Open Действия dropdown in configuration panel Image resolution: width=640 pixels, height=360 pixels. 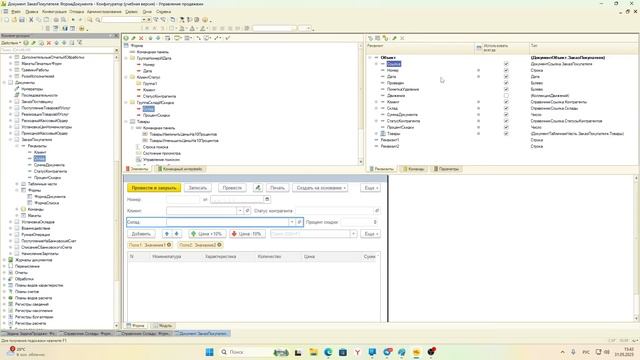pos(11,42)
